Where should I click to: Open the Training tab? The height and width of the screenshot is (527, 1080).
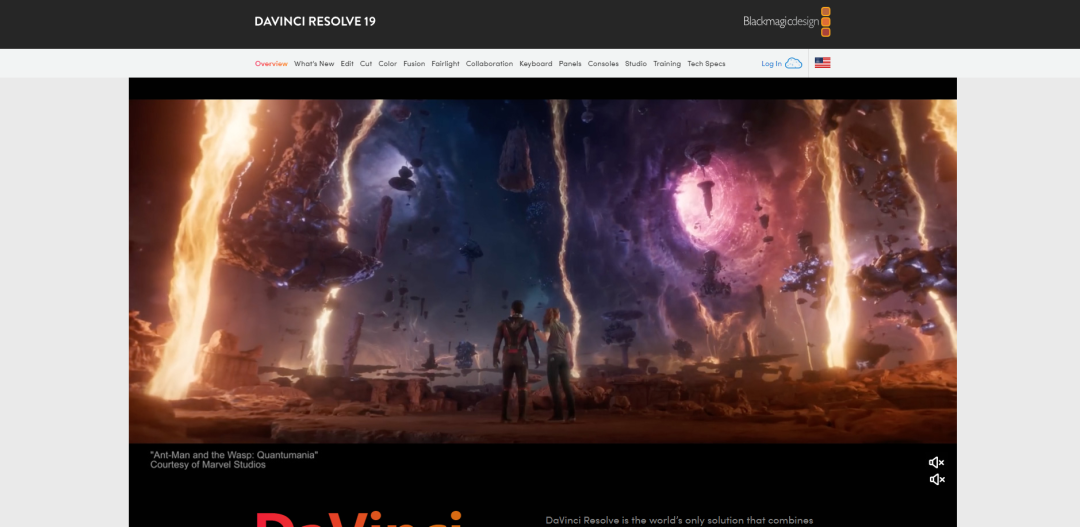click(x=667, y=63)
